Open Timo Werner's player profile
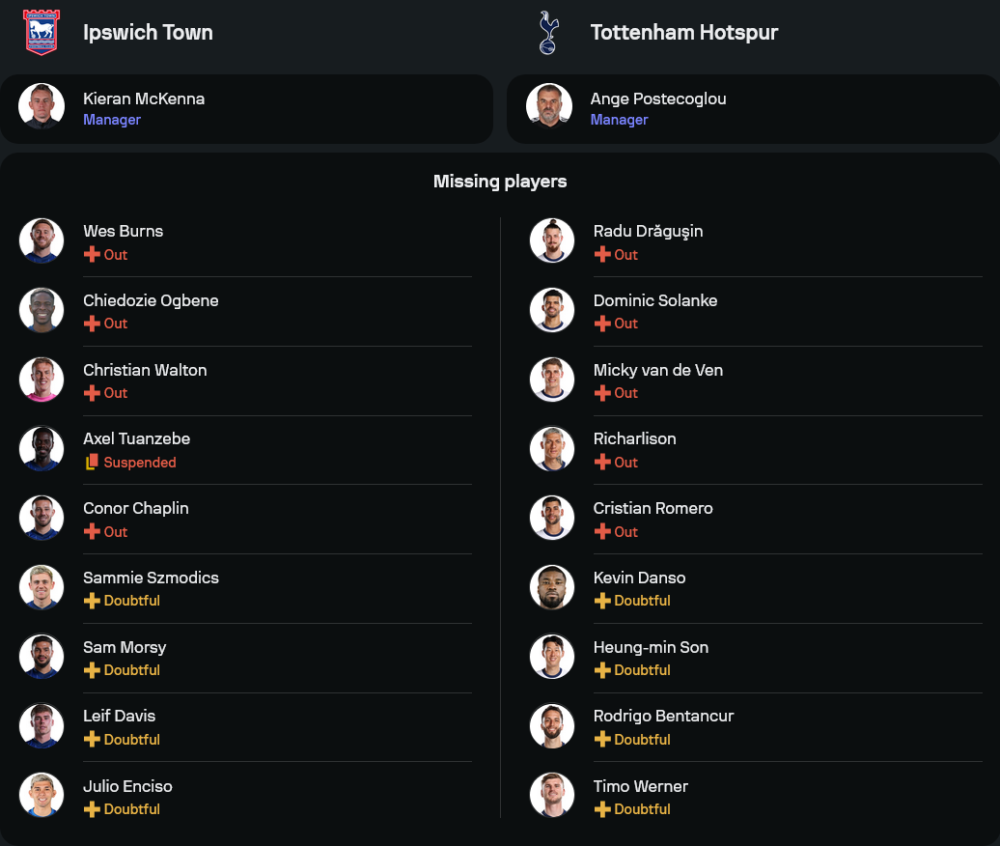1000x846 pixels. point(641,786)
